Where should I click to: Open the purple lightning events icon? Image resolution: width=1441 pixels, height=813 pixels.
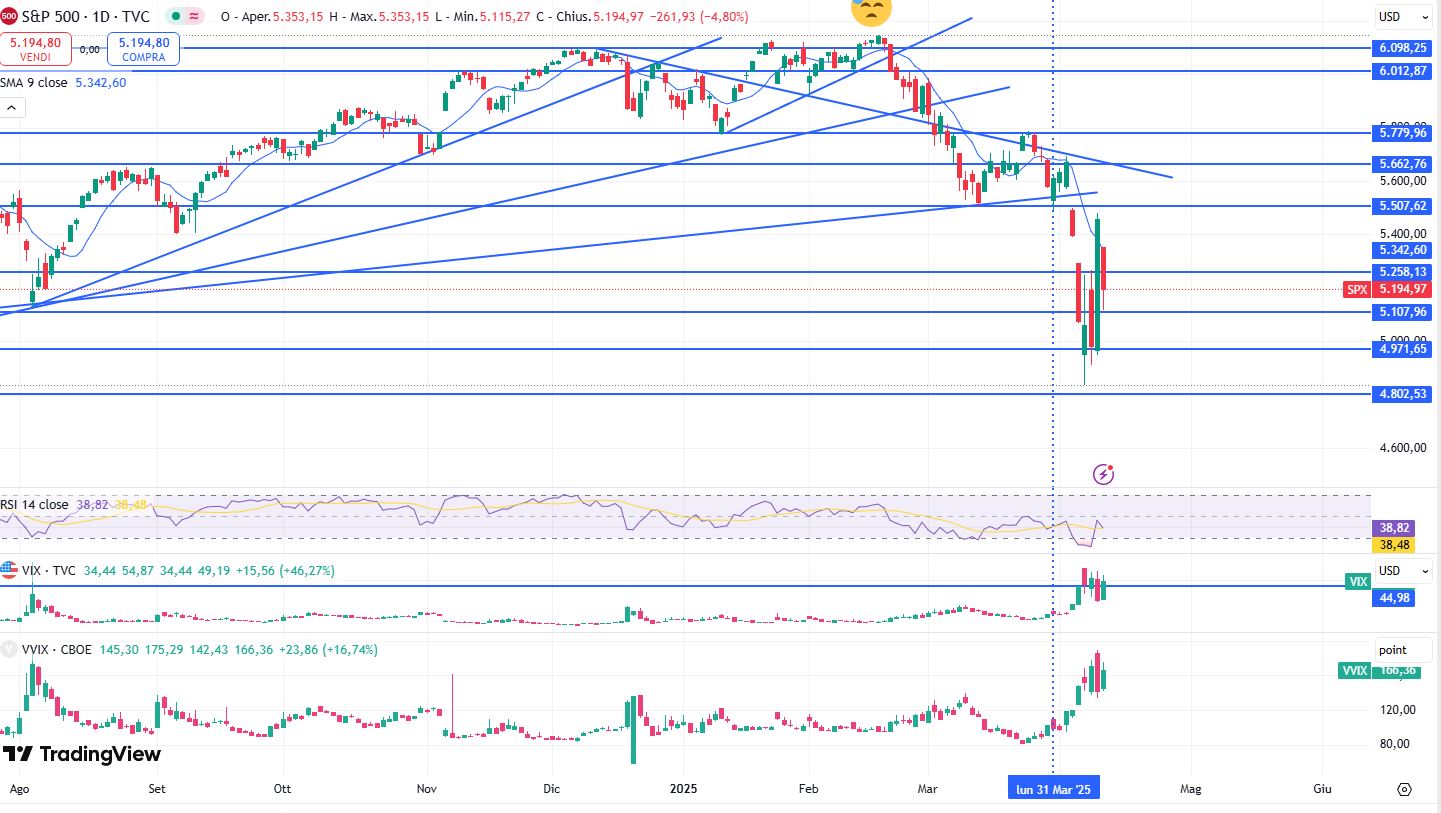point(1104,474)
